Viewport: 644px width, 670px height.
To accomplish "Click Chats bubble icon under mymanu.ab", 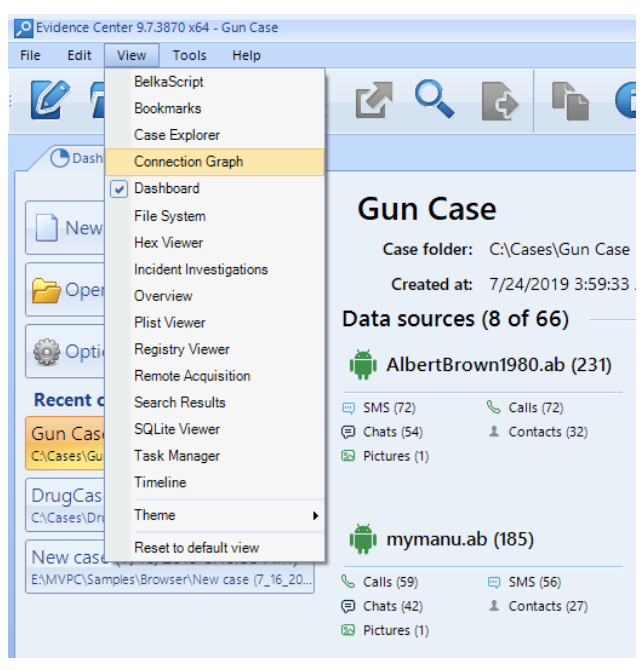I will tap(348, 606).
